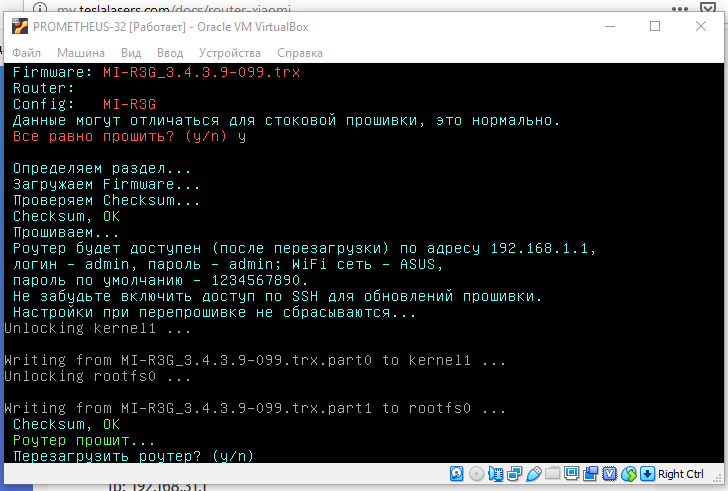Click the mouse integration status icon
The width and height of the screenshot is (728, 491).
click(x=629, y=474)
